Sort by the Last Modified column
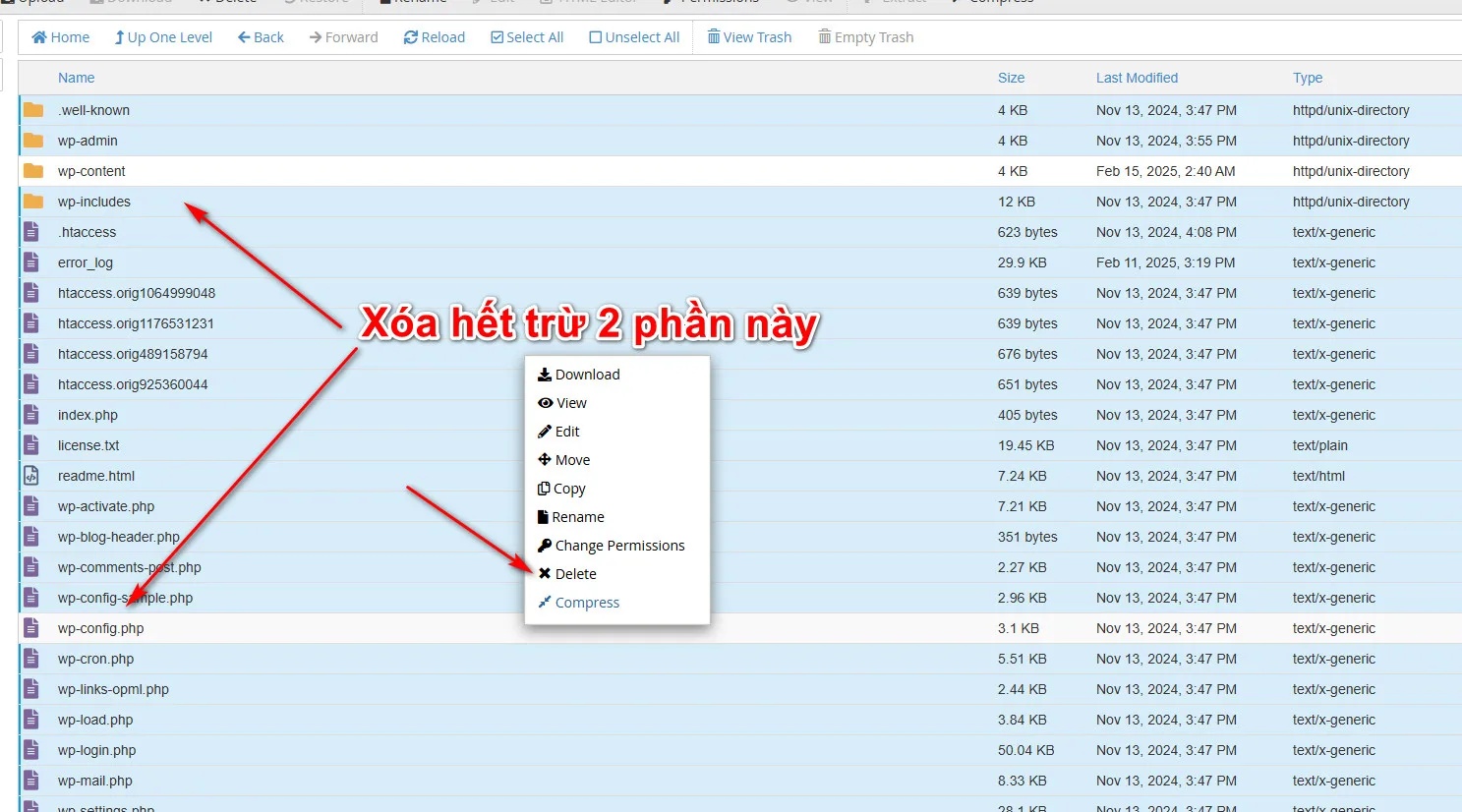 click(1137, 78)
